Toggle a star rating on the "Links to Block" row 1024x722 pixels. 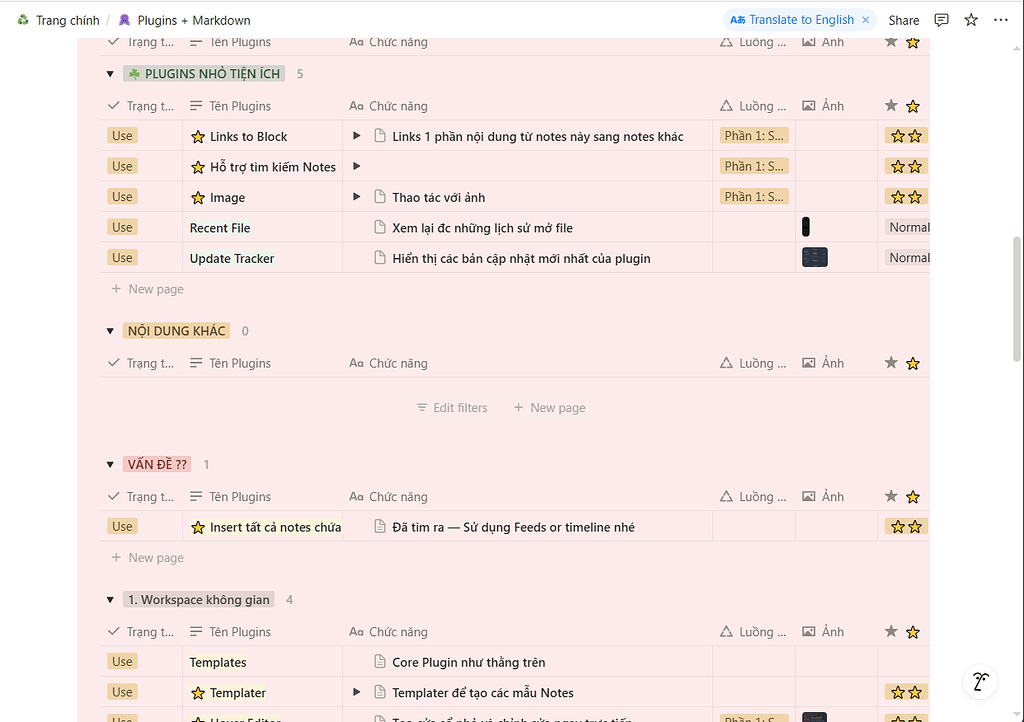click(x=905, y=135)
